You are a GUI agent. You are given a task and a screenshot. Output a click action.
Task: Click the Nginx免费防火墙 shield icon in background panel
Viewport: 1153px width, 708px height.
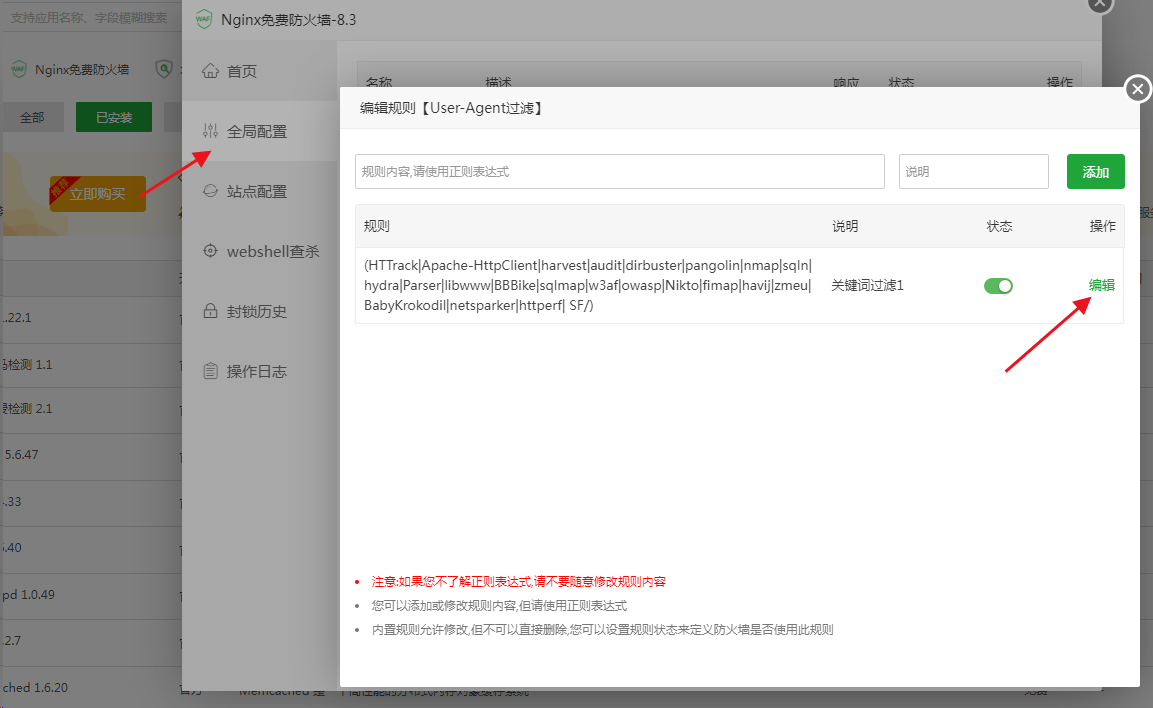click(18, 69)
